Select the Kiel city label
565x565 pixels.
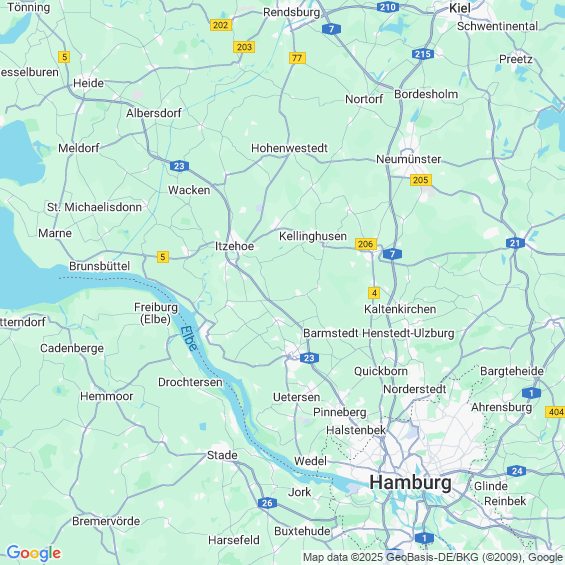459,8
